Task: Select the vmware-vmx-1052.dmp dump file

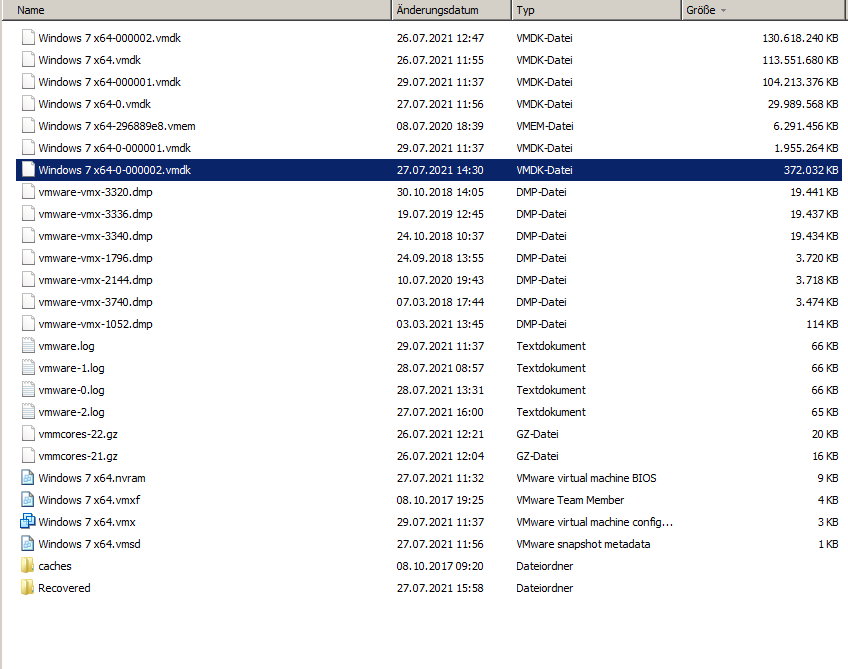Action: coord(95,324)
